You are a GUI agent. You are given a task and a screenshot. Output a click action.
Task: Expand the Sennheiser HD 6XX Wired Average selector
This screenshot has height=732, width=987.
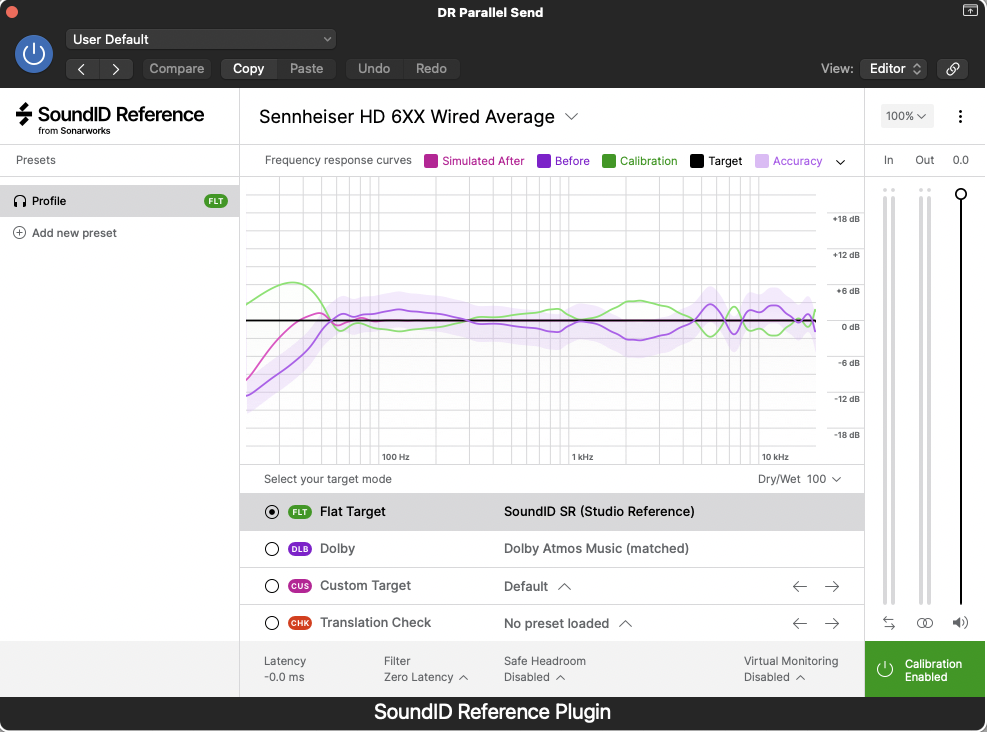coord(571,116)
